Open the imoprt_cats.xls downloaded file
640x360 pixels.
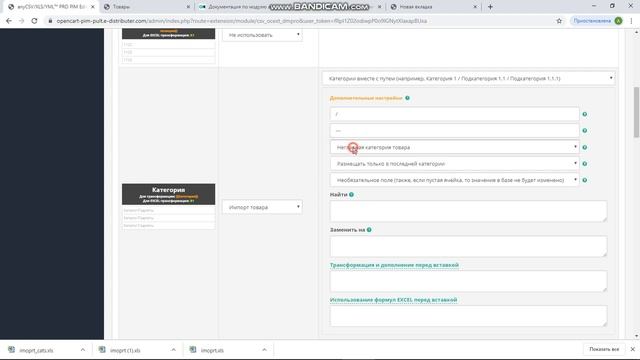(37, 350)
